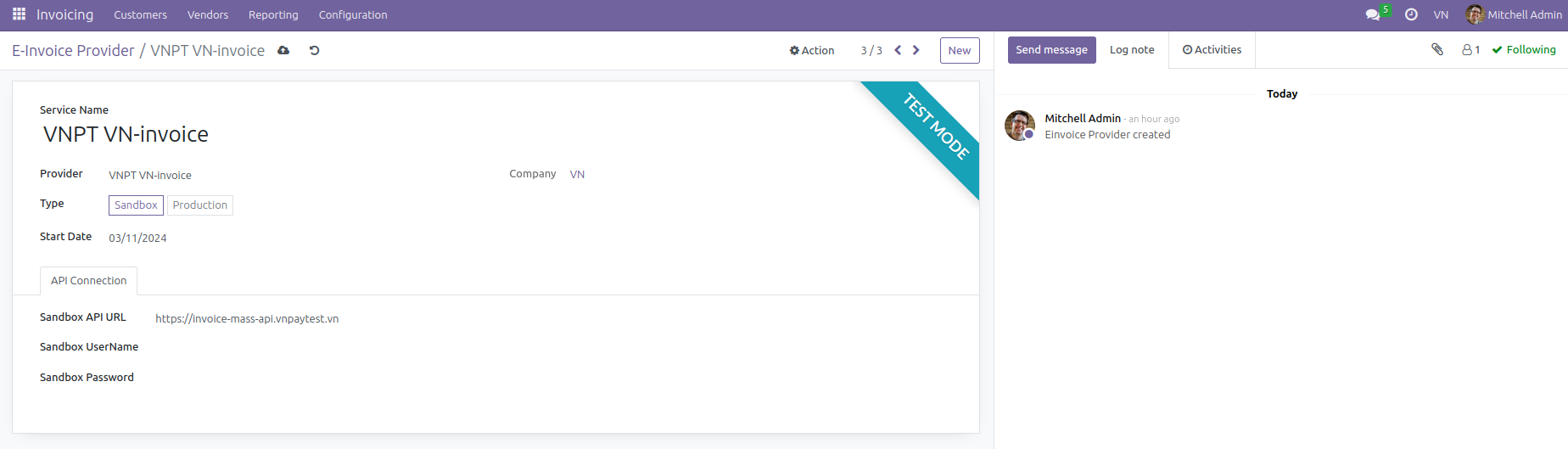Select the API Connection tab
Viewport: 1568px width, 449px height.
point(88,280)
